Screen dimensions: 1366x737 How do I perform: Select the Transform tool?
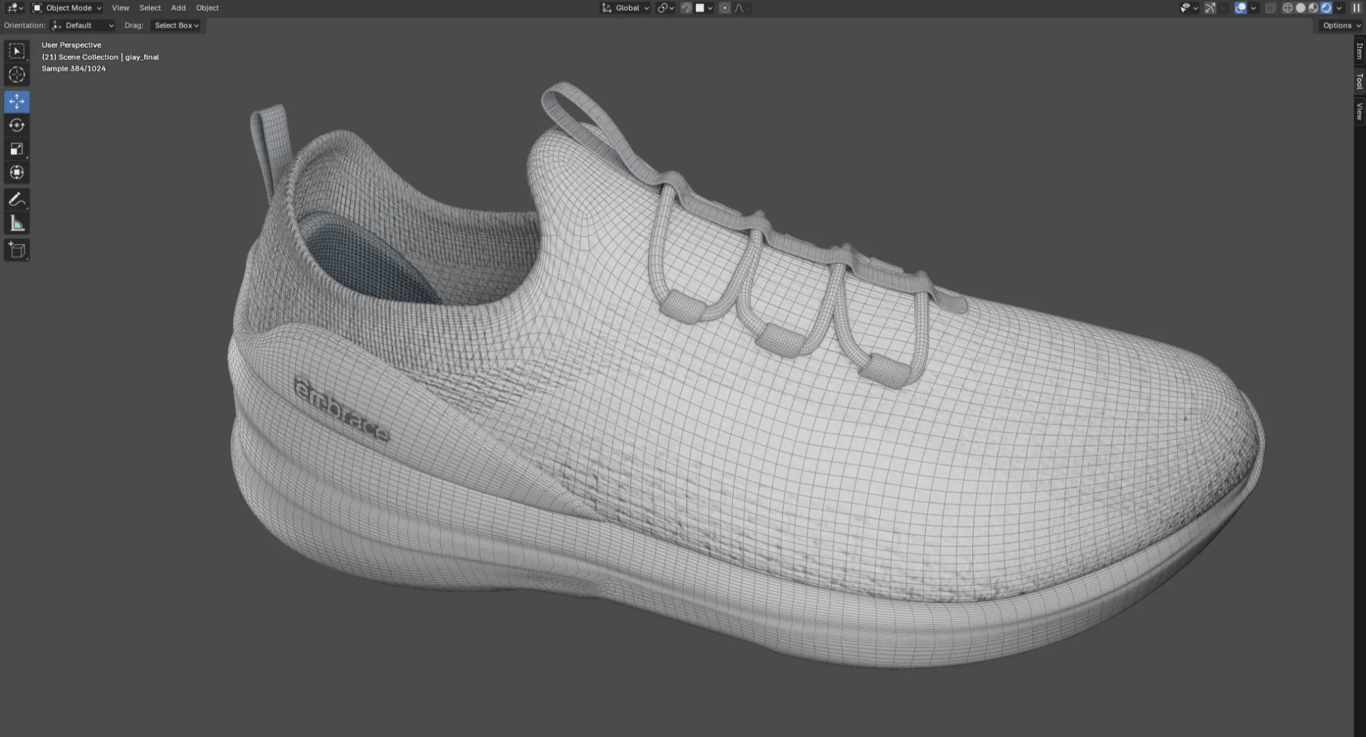(x=17, y=173)
